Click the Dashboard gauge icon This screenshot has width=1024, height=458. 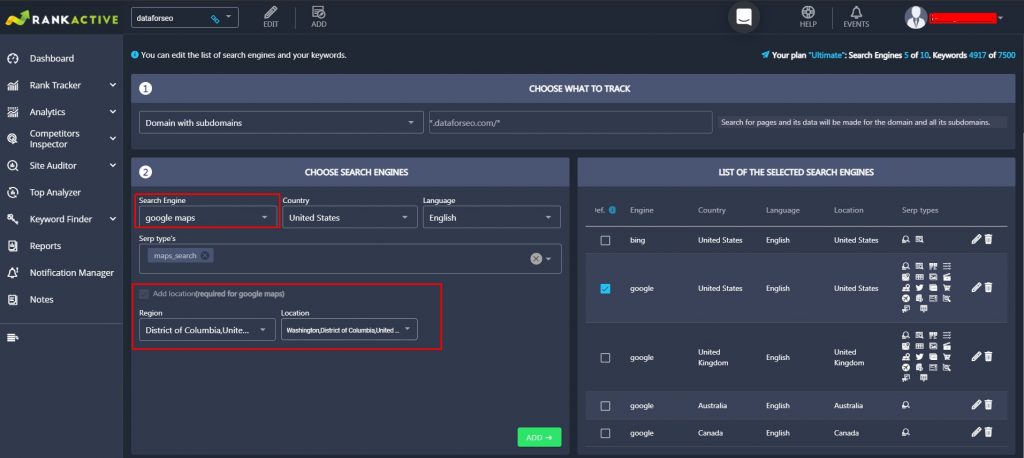[12, 59]
